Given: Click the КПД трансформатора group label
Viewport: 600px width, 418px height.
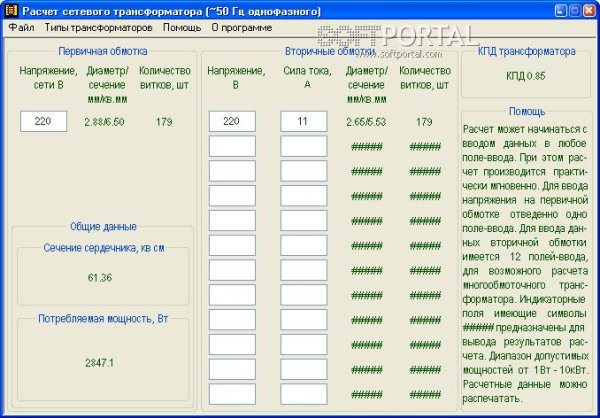Looking at the screenshot, I should pyautogui.click(x=527, y=51).
